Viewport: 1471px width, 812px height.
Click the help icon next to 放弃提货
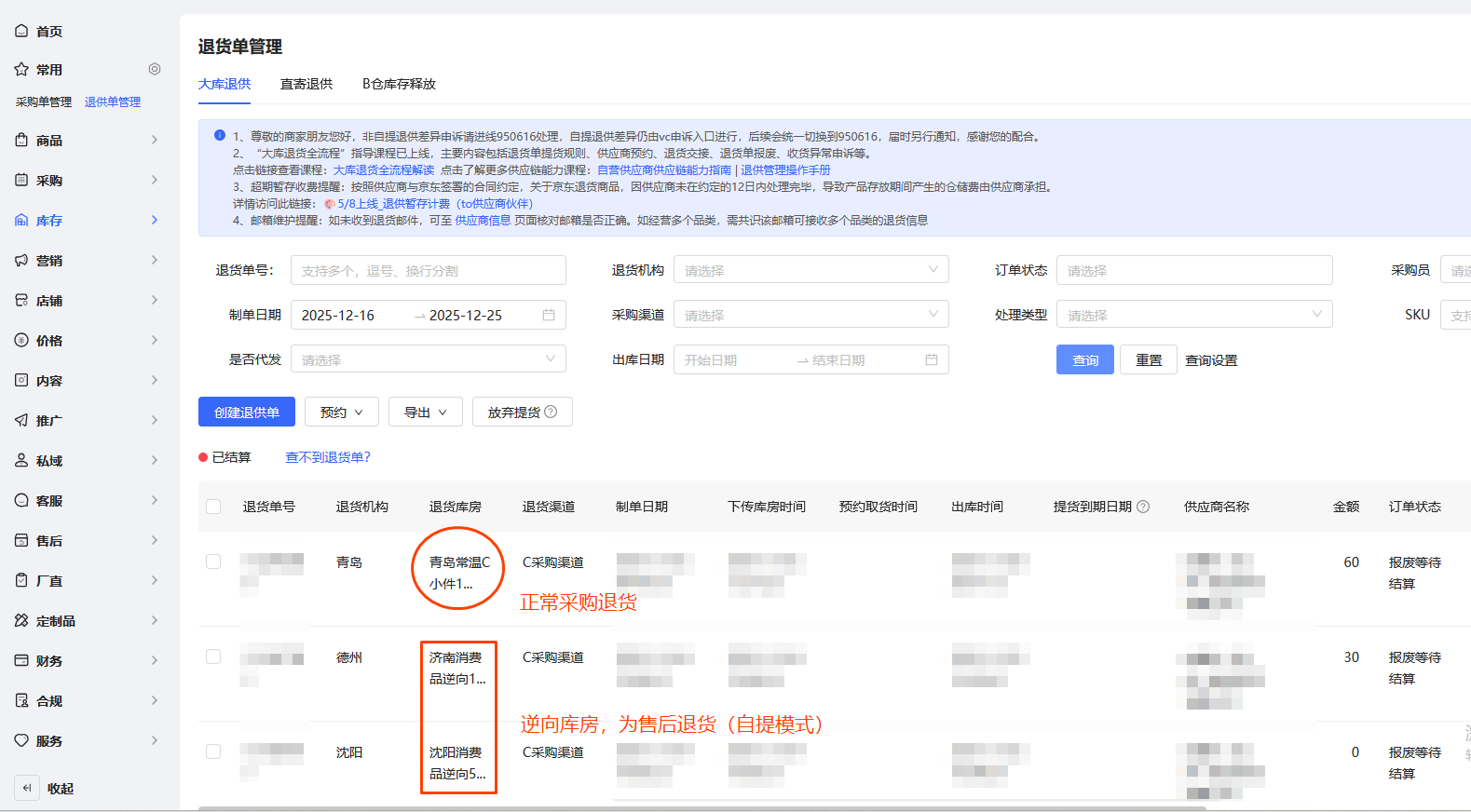(551, 412)
